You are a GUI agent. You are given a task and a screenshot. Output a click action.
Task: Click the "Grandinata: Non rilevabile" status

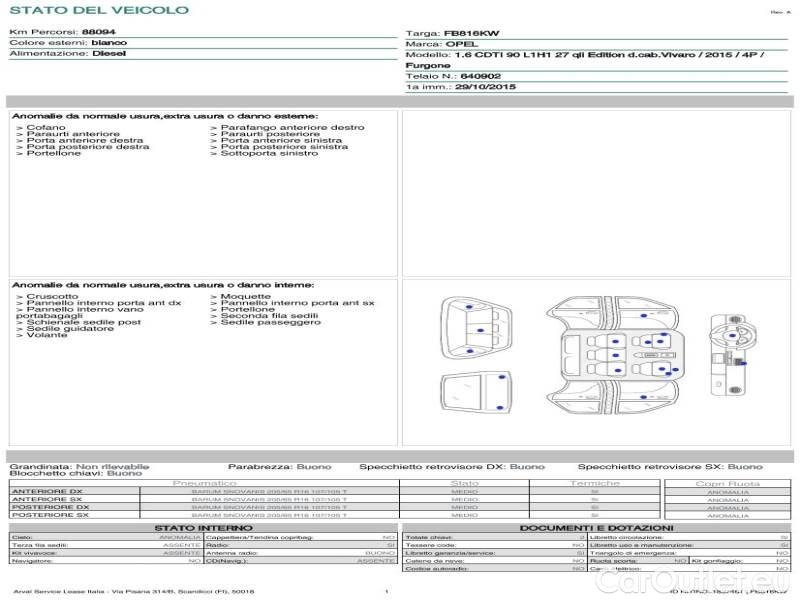tap(80, 466)
